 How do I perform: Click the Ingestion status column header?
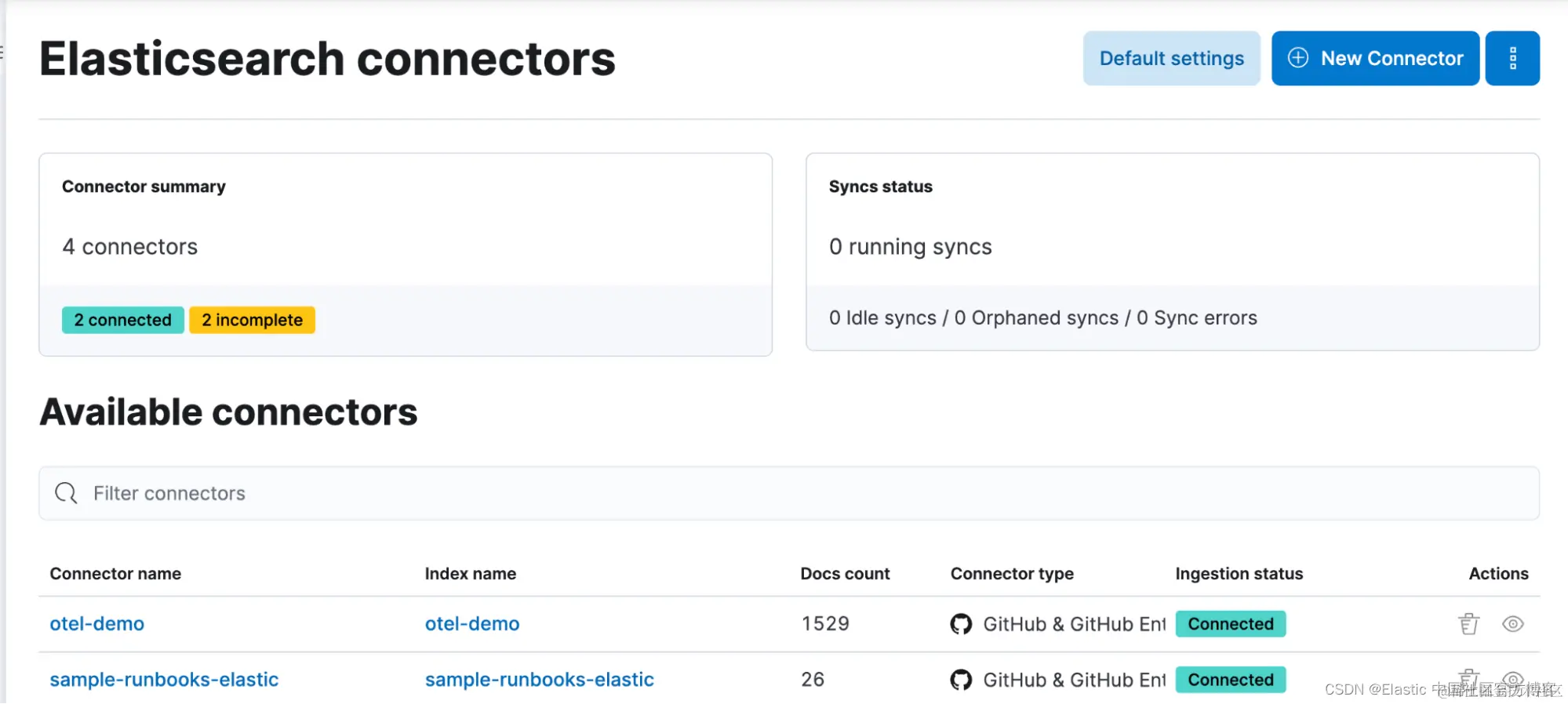coord(1239,574)
